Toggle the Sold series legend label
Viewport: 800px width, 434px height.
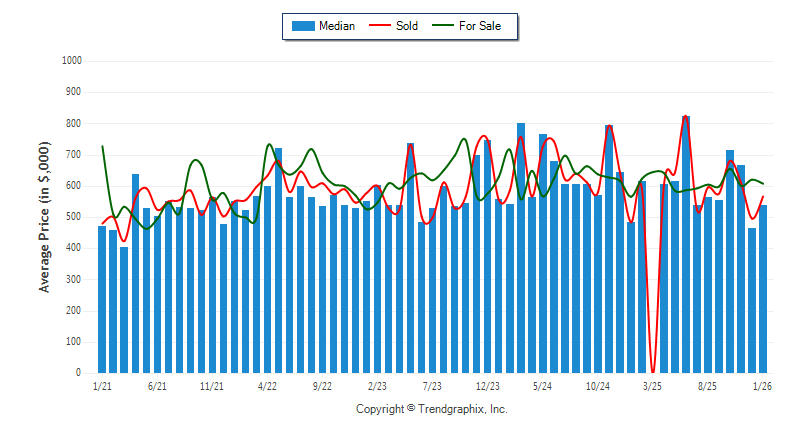click(408, 26)
